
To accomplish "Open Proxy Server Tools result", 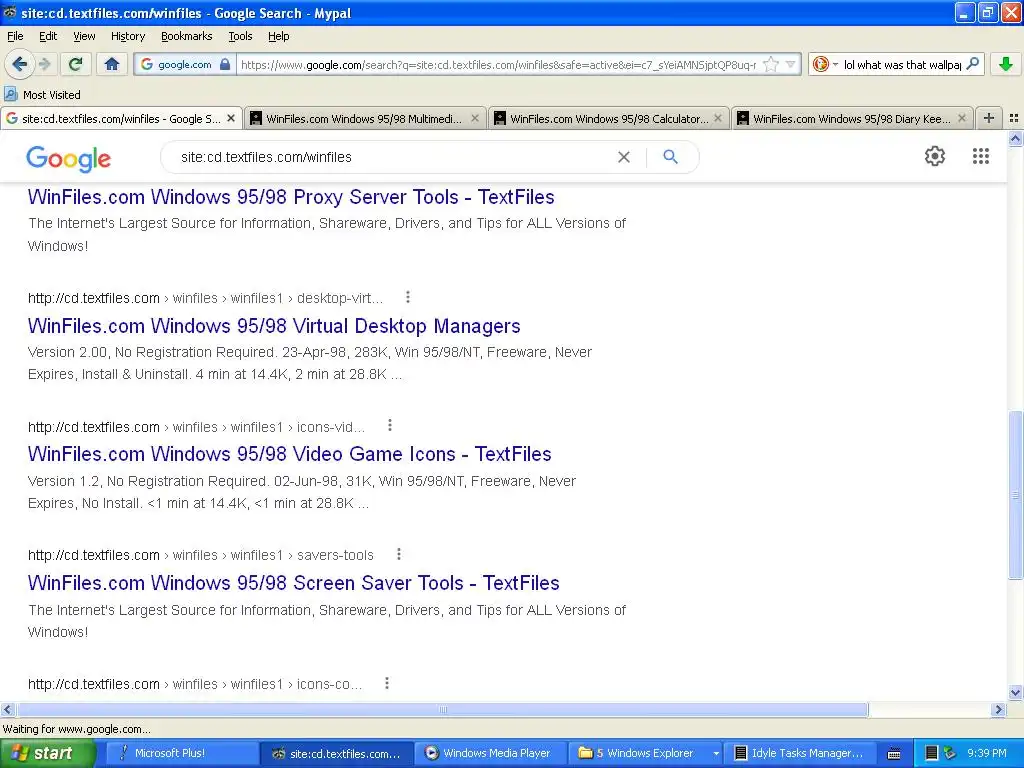I will point(291,197).
